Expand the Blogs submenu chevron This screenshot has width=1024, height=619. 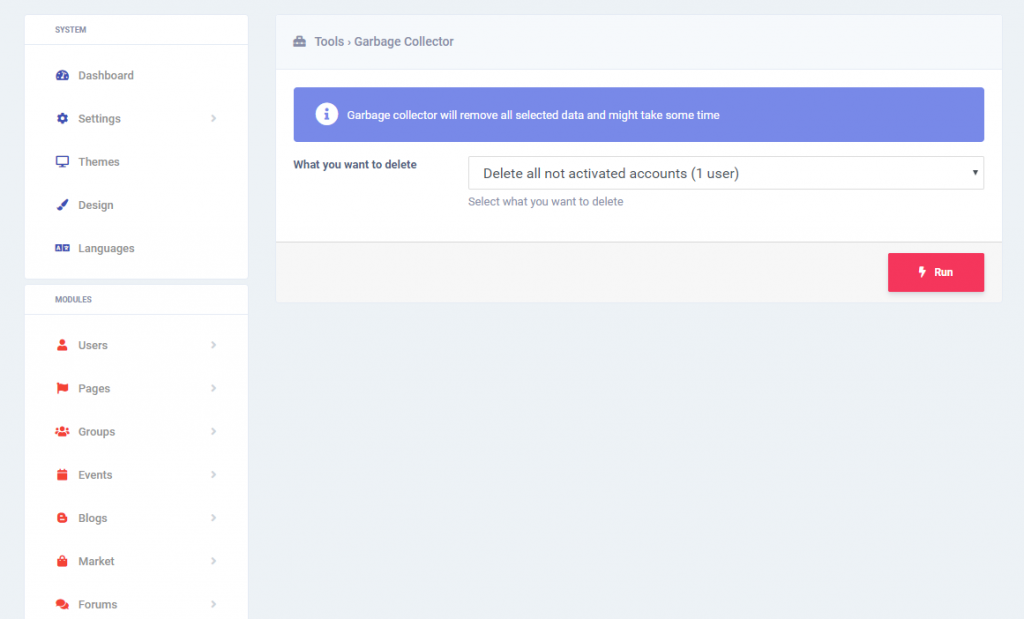[x=214, y=518]
